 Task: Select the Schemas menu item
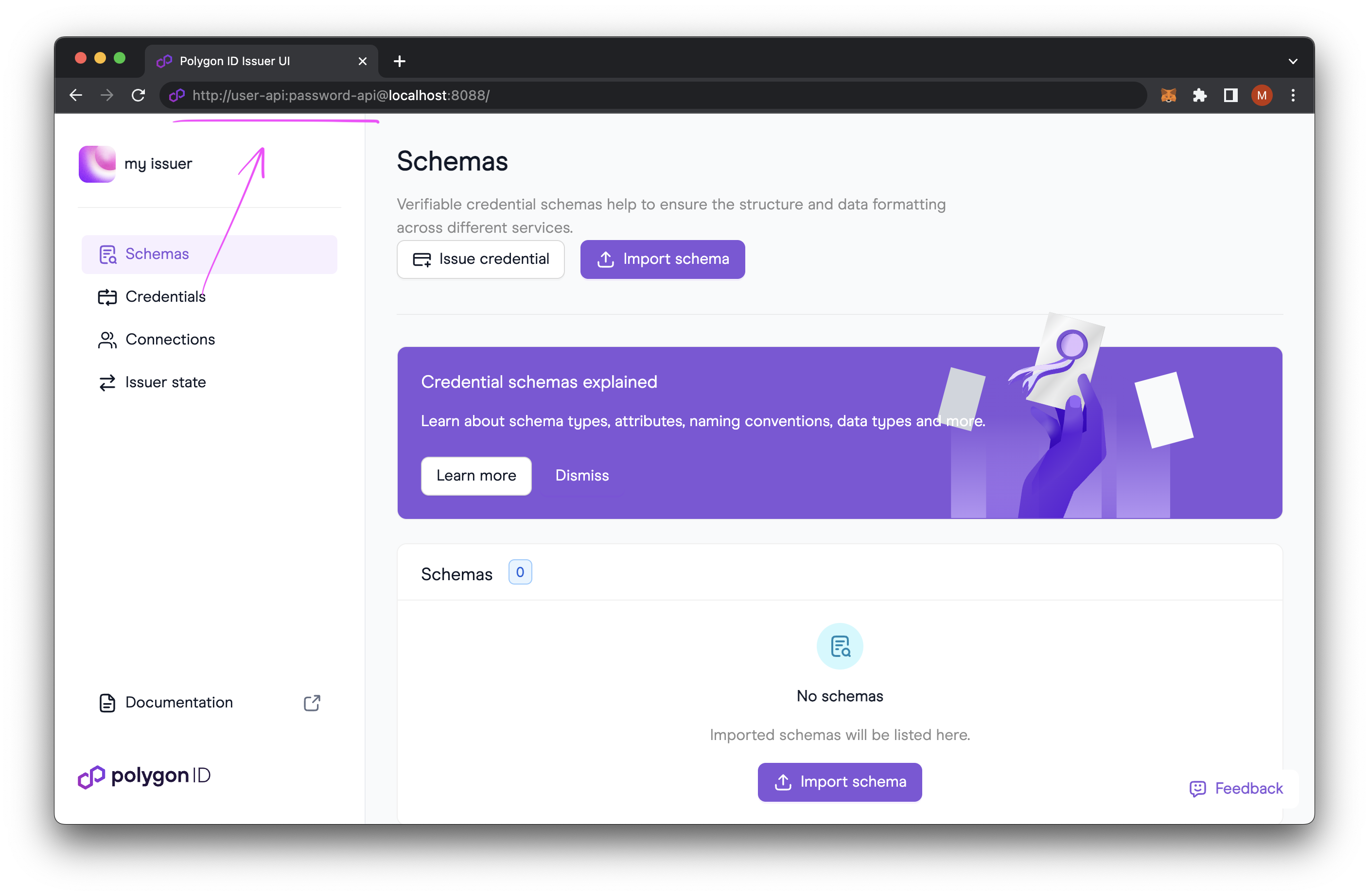(157, 253)
